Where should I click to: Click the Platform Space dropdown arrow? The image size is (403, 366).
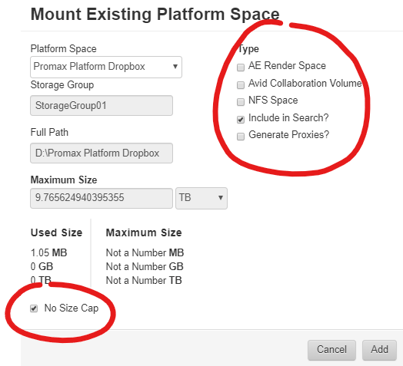click(175, 66)
